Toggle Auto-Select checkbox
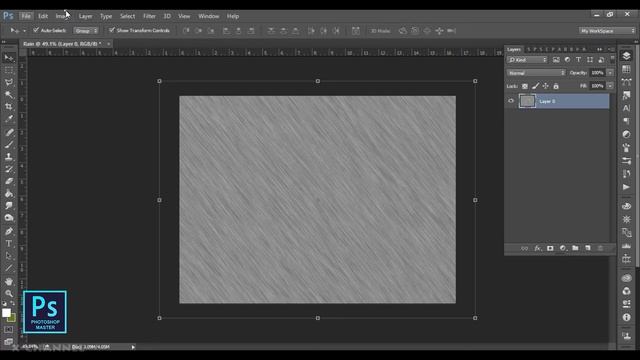The width and height of the screenshot is (640, 360). [x=36, y=30]
